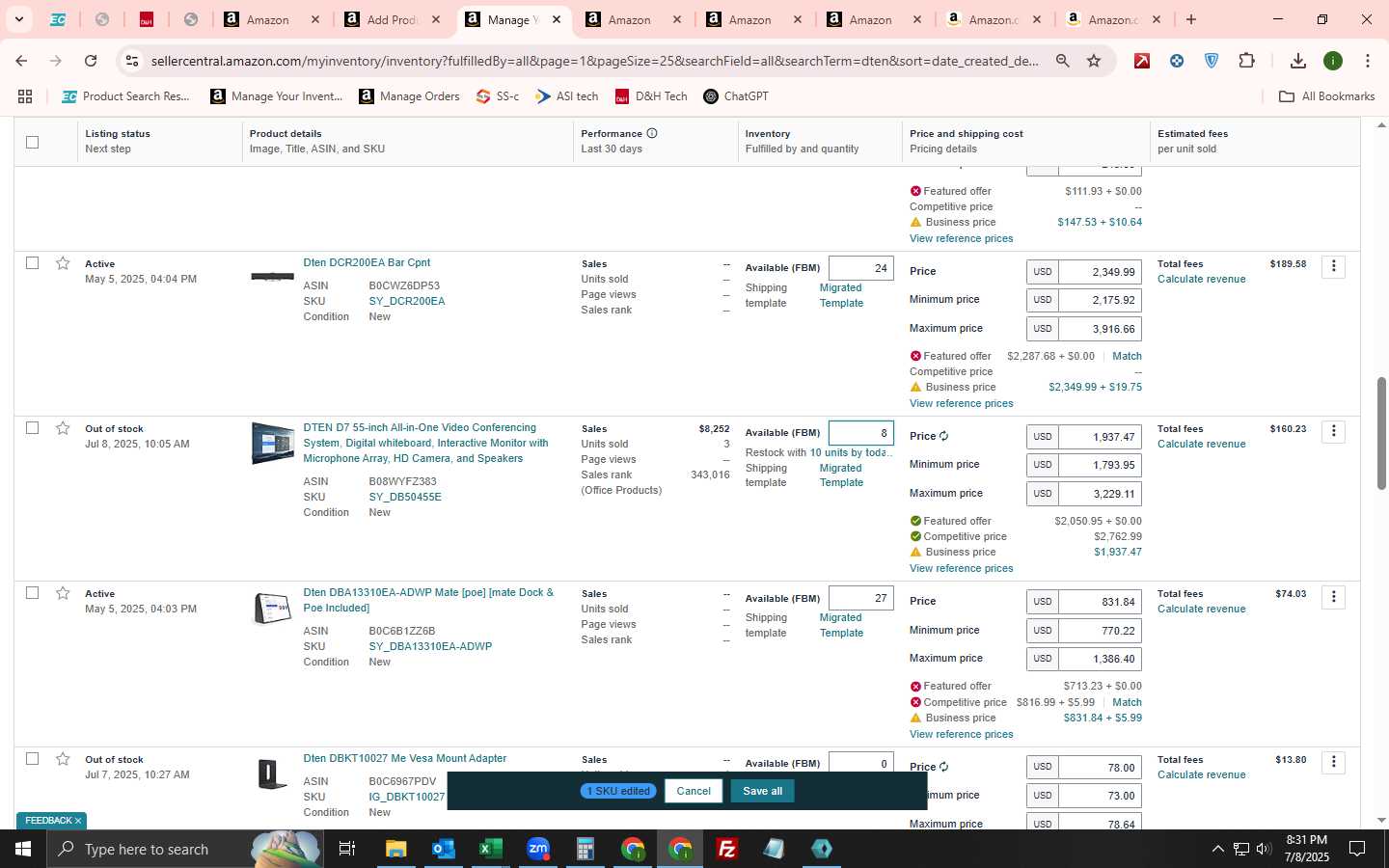
Task: Open the Manage Orders bookmark
Action: tap(409, 96)
